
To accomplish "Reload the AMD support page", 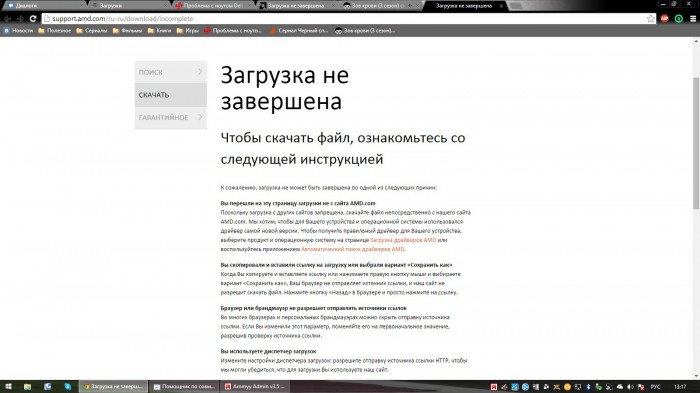I will [33, 19].
